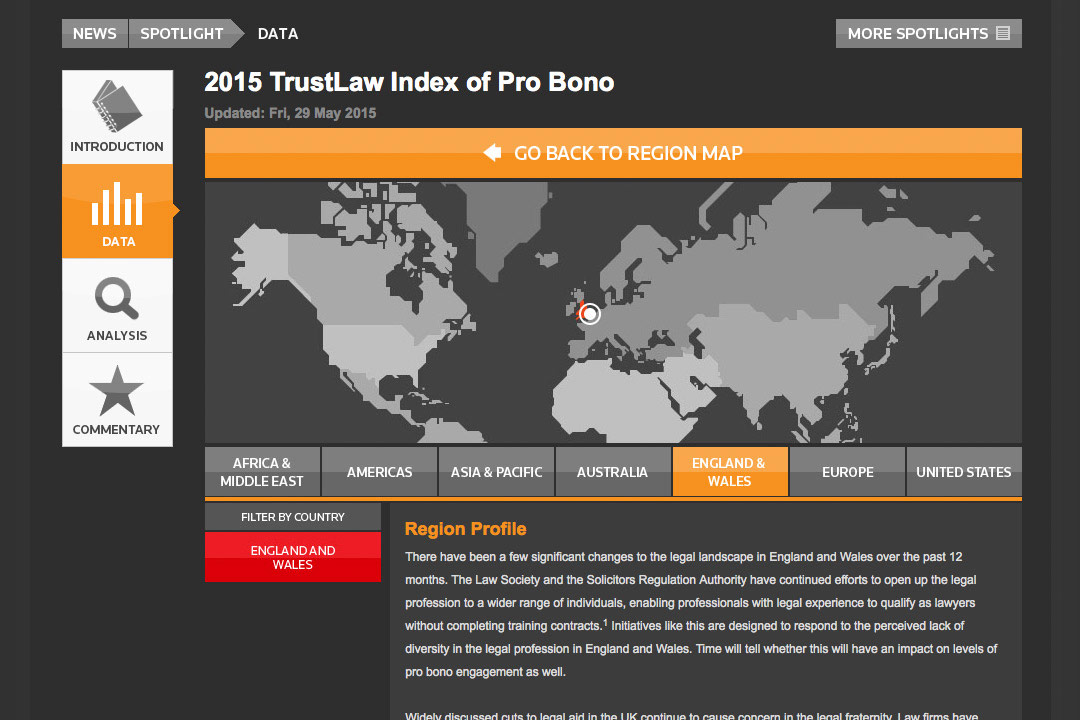The image size is (1080, 720).
Task: Choose England and Wales country filter
Action: (293, 557)
